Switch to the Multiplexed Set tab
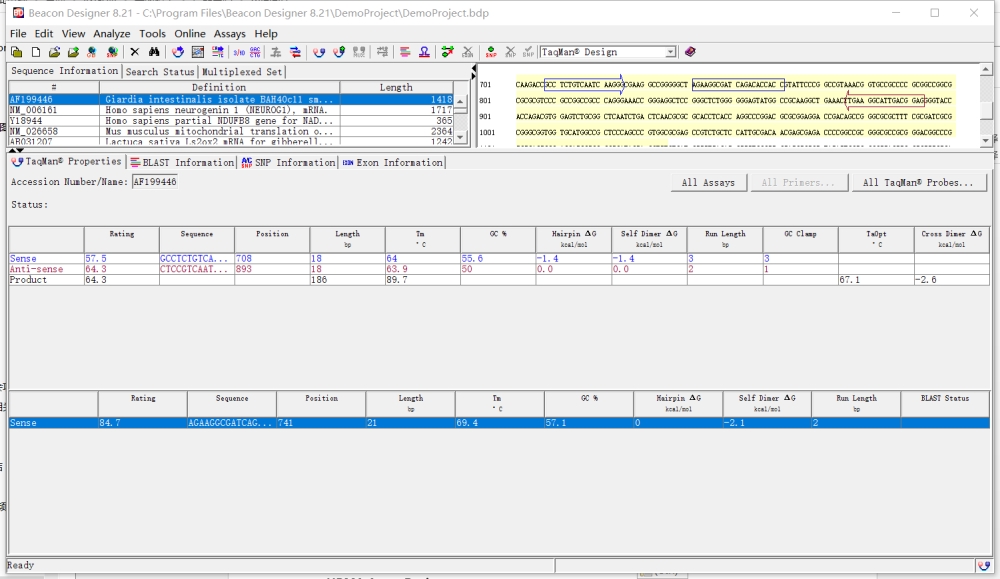 click(x=242, y=72)
